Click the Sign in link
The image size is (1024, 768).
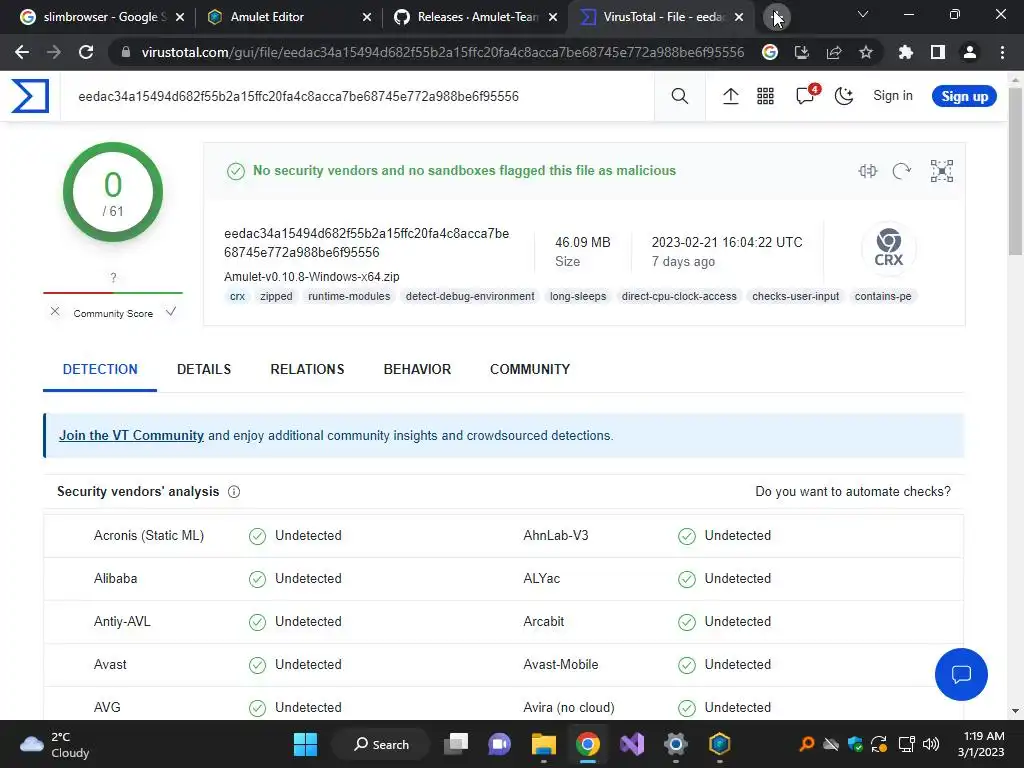893,96
